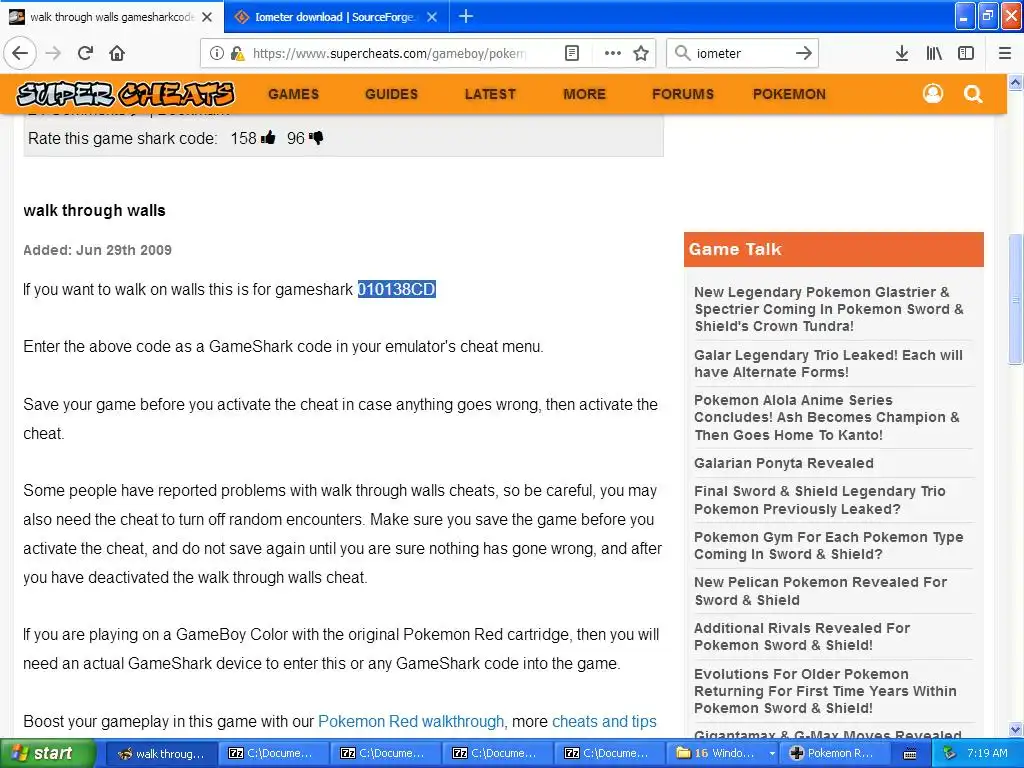Open New Legendary Pokemon Glastrier article
Screen dimensions: 1024x768
click(828, 309)
